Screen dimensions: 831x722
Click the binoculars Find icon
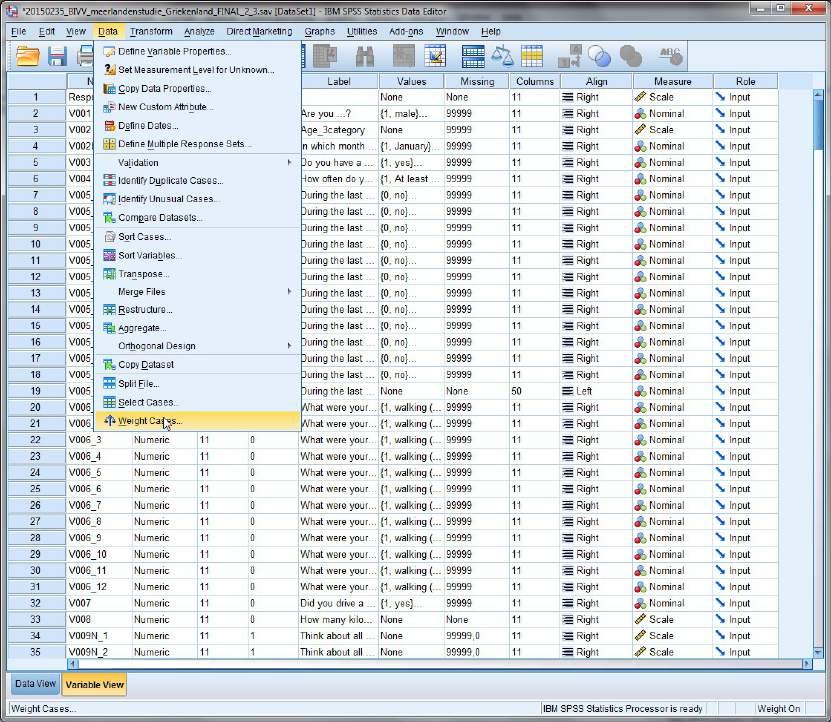[365, 56]
